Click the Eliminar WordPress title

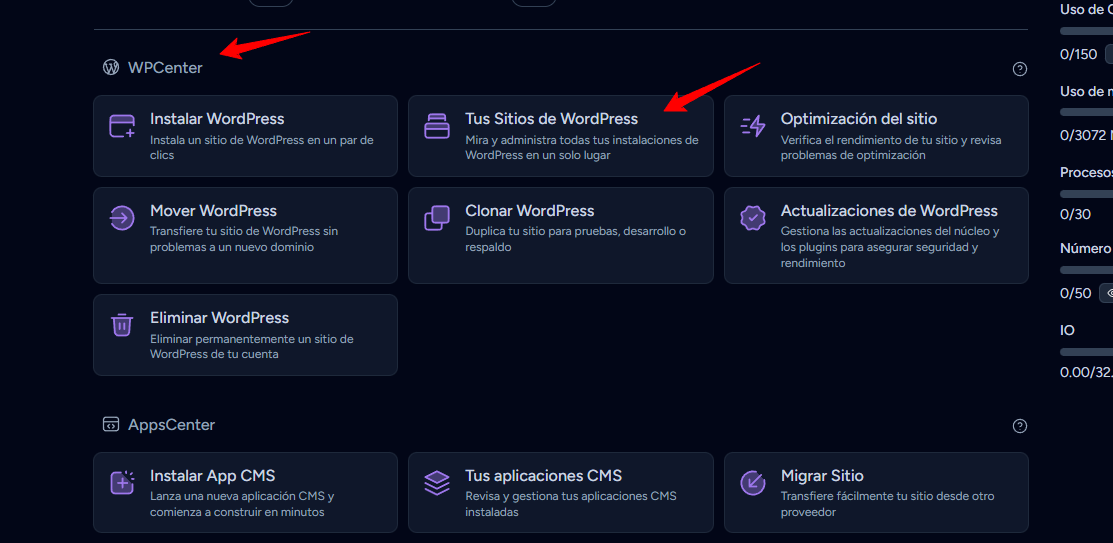(x=219, y=318)
